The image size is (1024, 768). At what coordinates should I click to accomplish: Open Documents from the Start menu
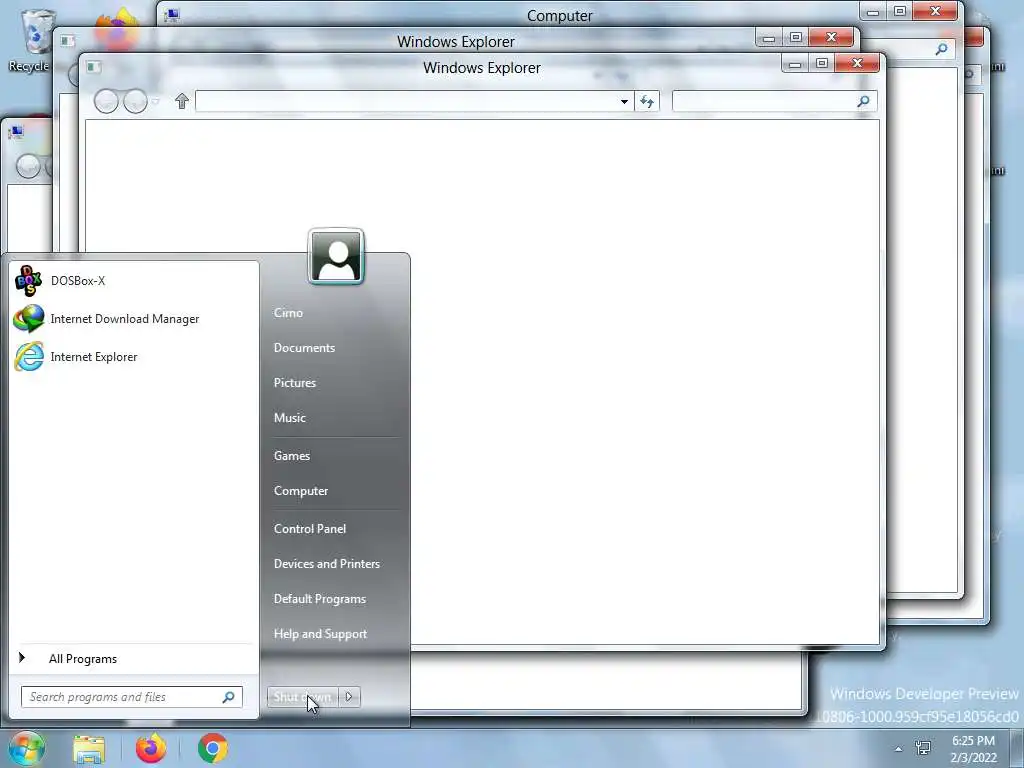pyautogui.click(x=304, y=348)
